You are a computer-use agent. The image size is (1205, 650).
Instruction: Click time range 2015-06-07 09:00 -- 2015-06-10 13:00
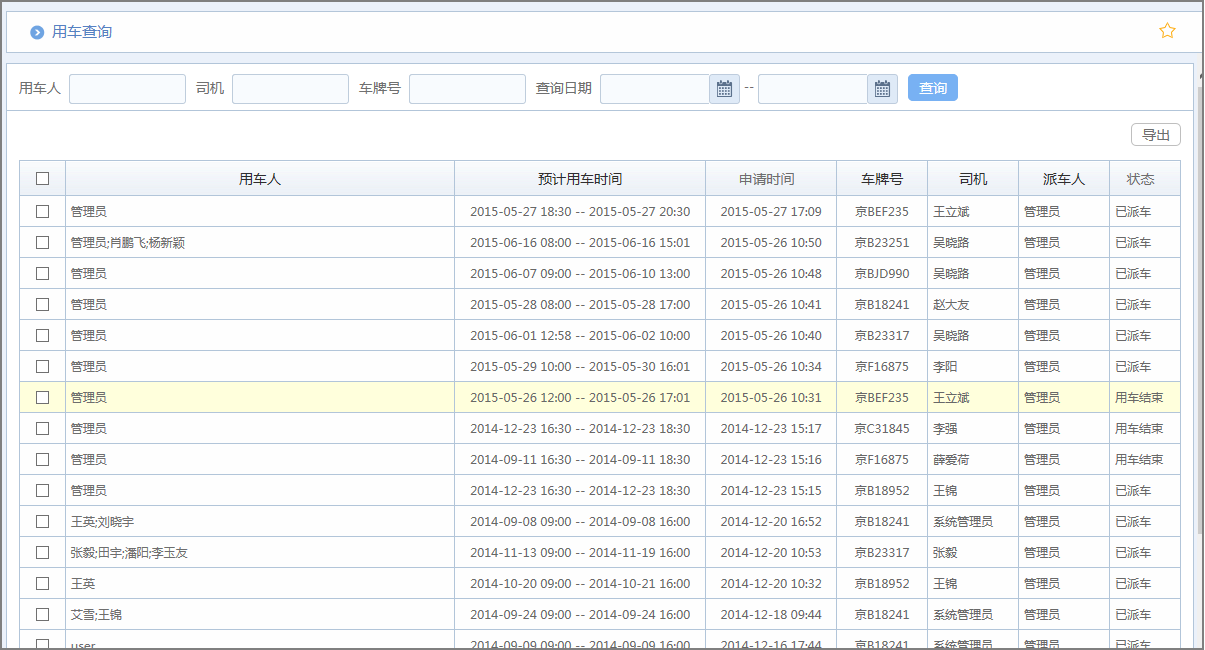click(x=580, y=273)
